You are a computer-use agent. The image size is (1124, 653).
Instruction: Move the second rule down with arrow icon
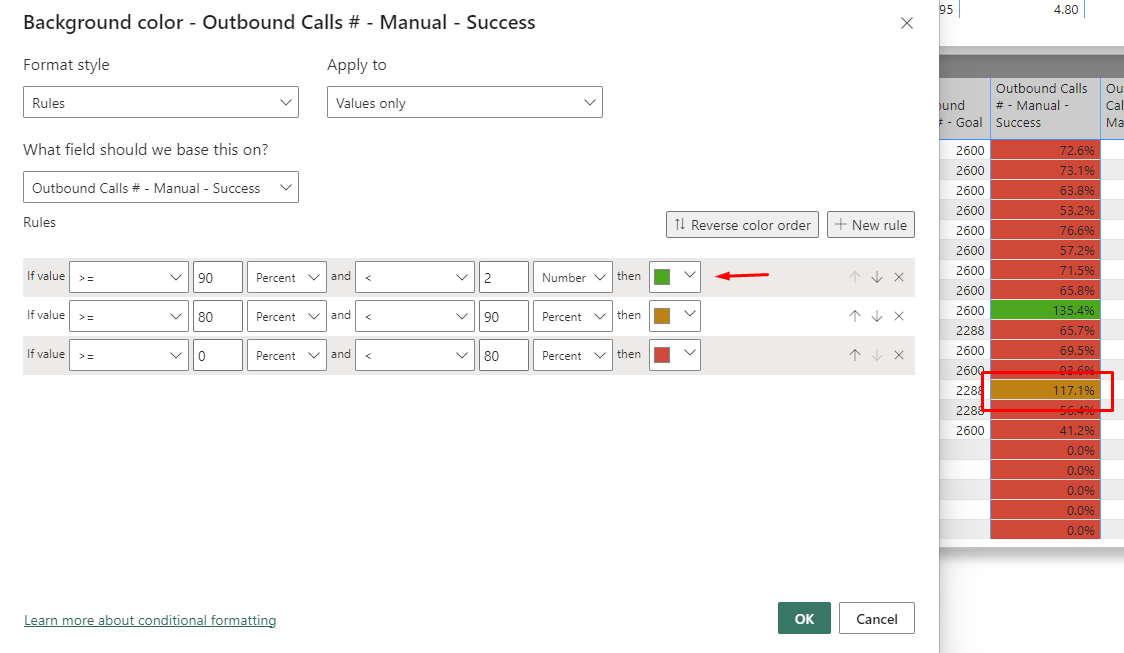(x=877, y=316)
